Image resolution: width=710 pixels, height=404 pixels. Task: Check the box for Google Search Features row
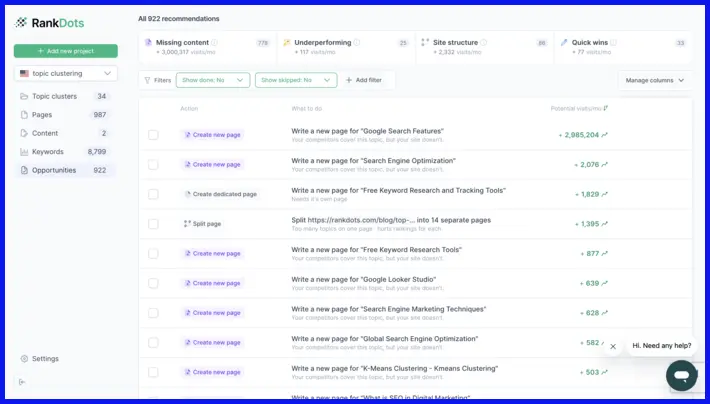153,135
